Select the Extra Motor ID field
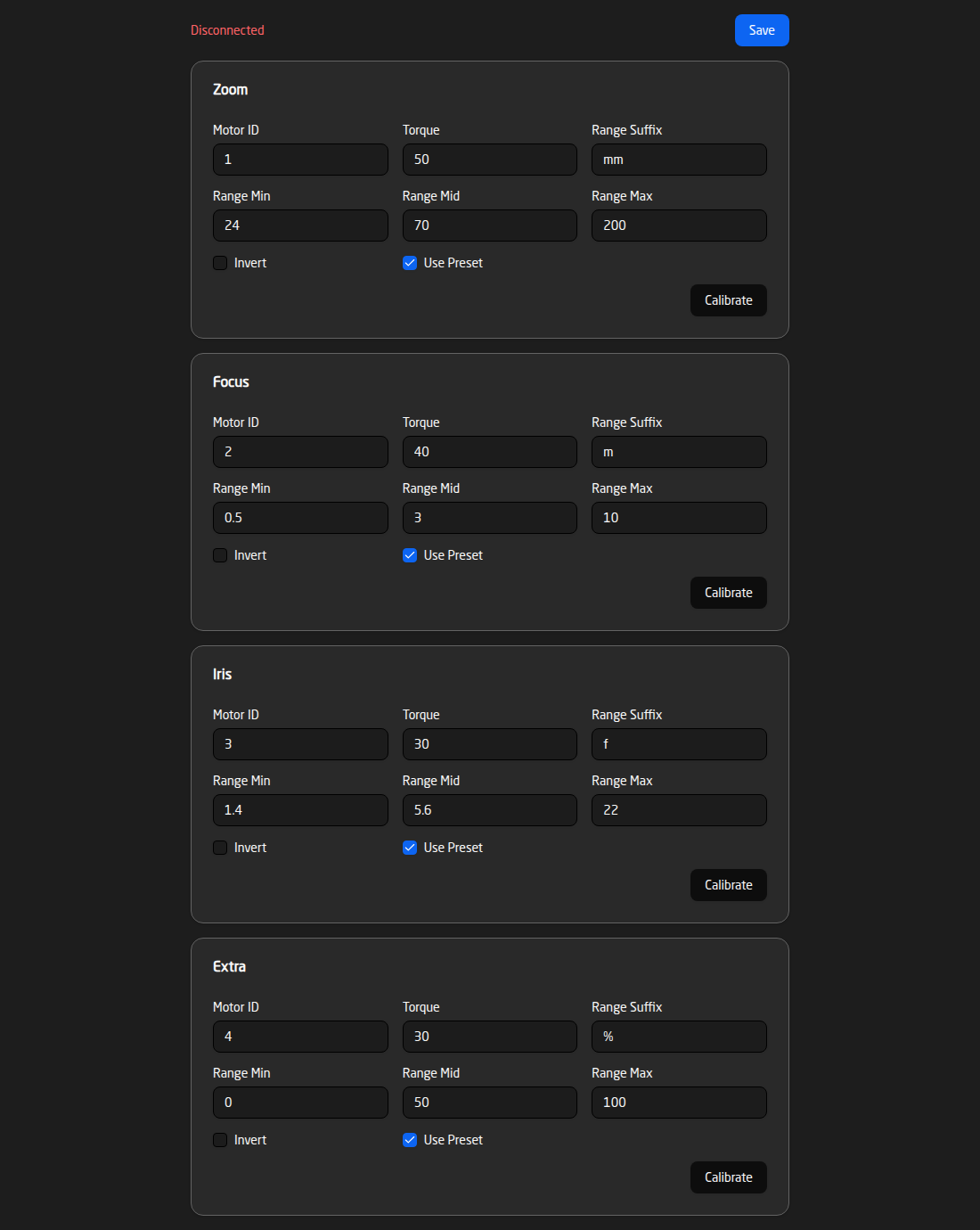This screenshot has width=980, height=1230. tap(300, 1037)
